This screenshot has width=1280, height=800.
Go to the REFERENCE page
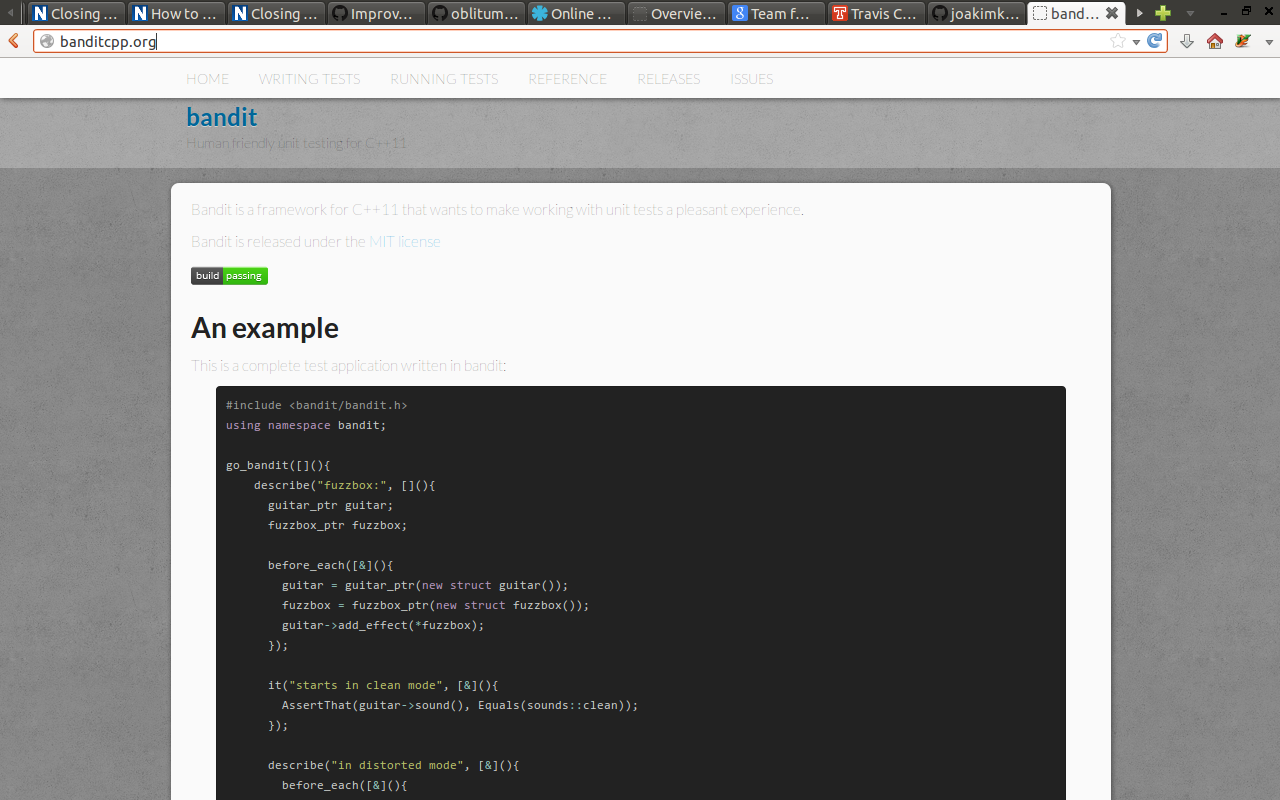pos(567,79)
